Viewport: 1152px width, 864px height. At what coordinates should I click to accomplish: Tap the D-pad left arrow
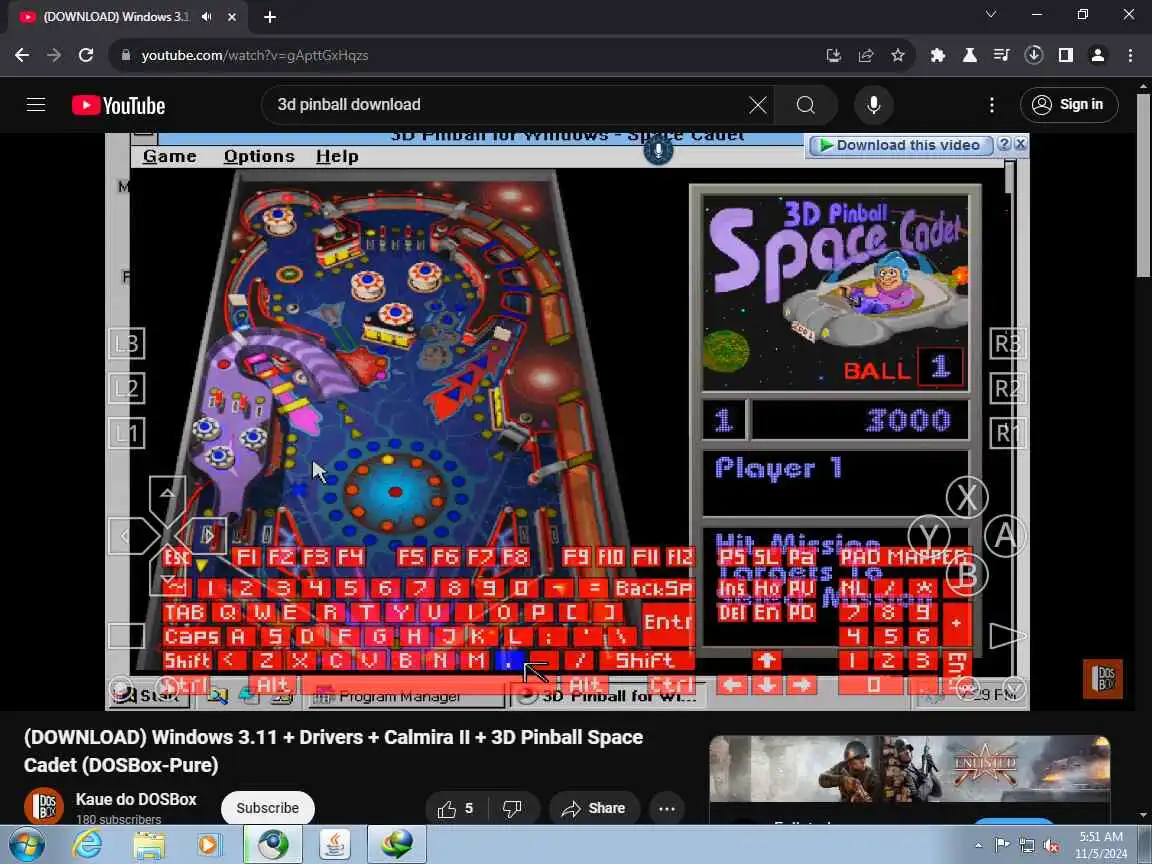[126, 536]
